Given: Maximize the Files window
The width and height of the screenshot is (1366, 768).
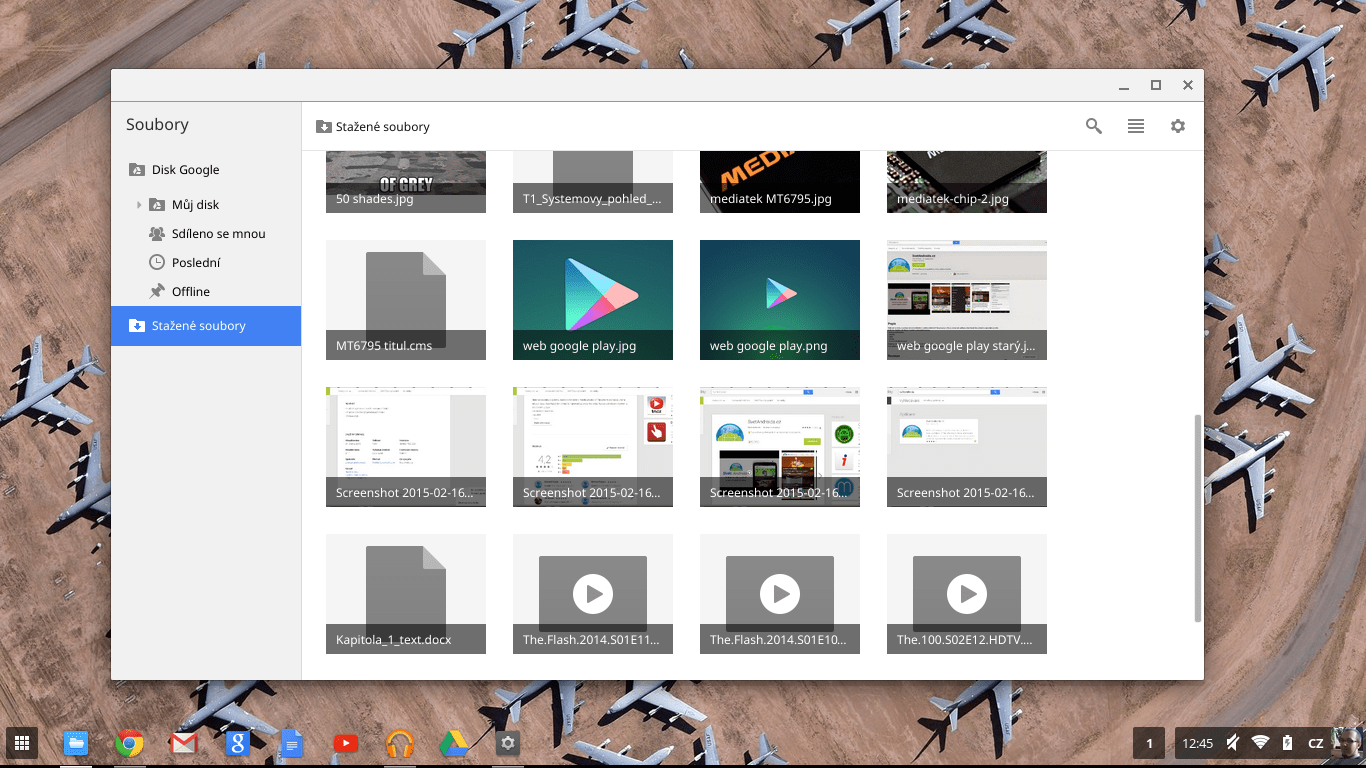Looking at the screenshot, I should pos(1156,85).
